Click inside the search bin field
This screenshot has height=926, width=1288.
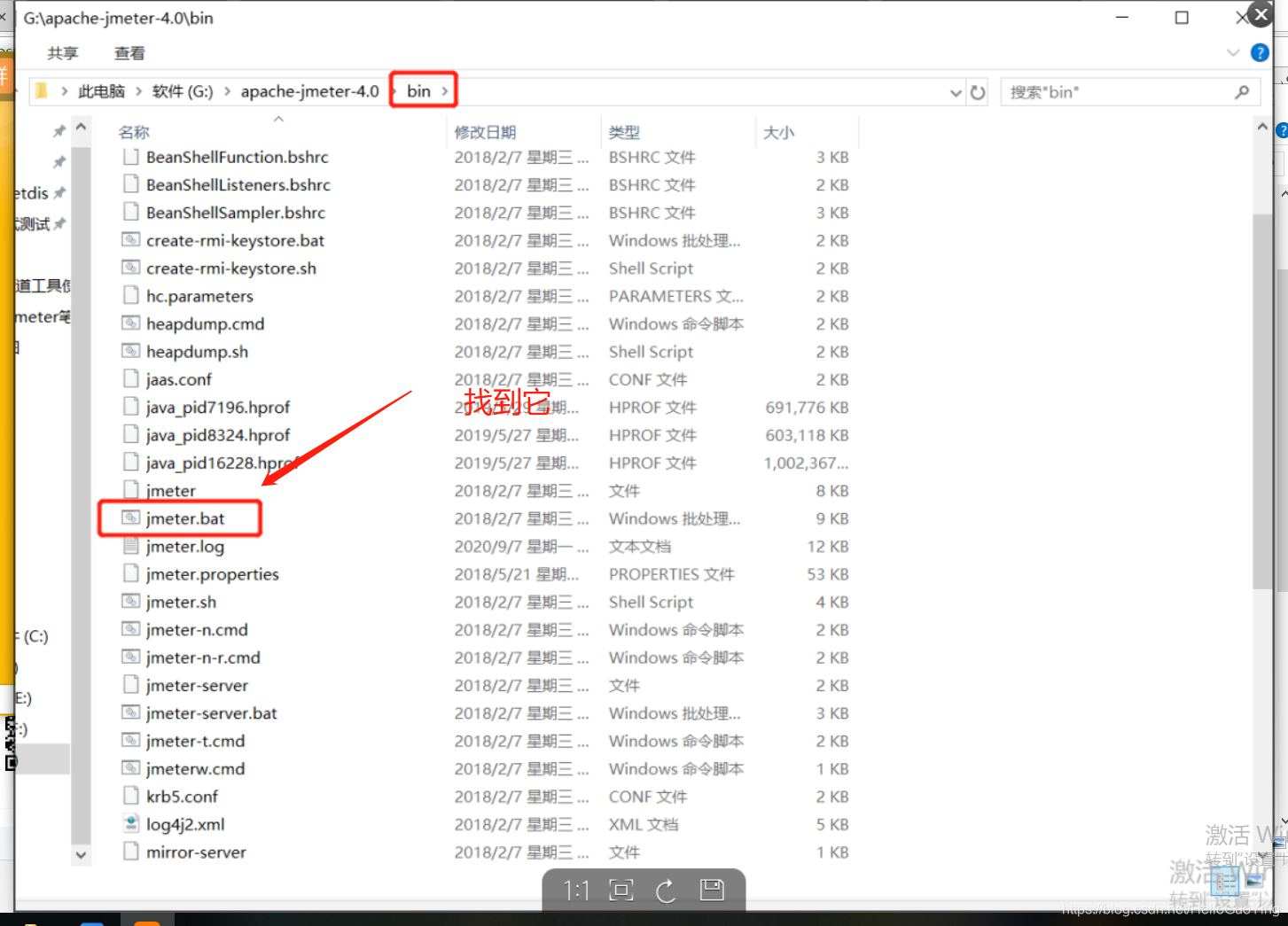(1117, 91)
